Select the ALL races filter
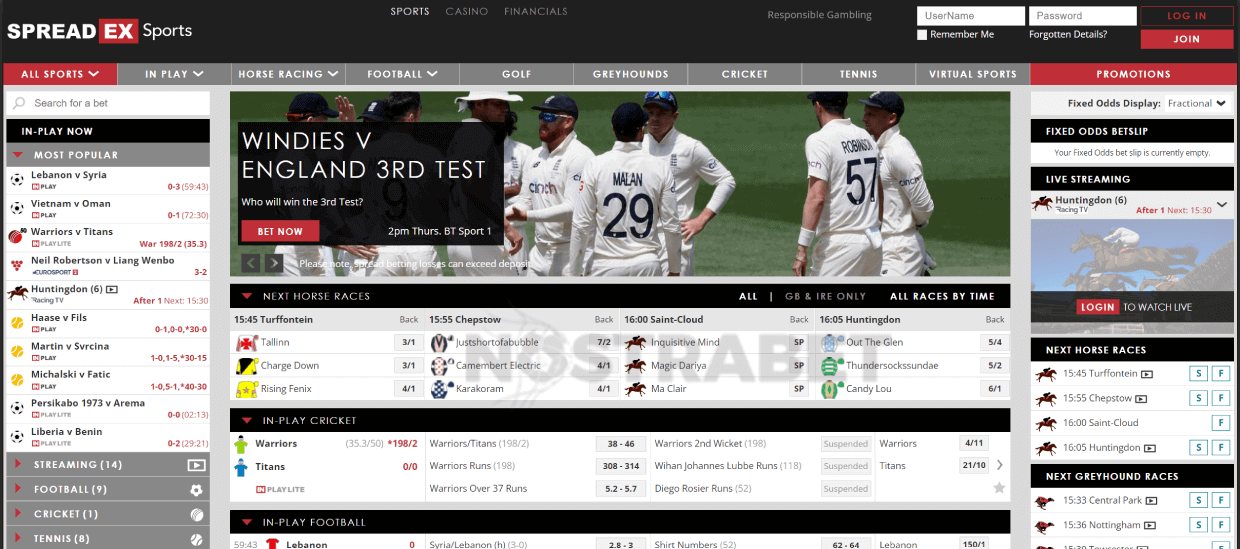This screenshot has width=1240, height=549. point(748,297)
